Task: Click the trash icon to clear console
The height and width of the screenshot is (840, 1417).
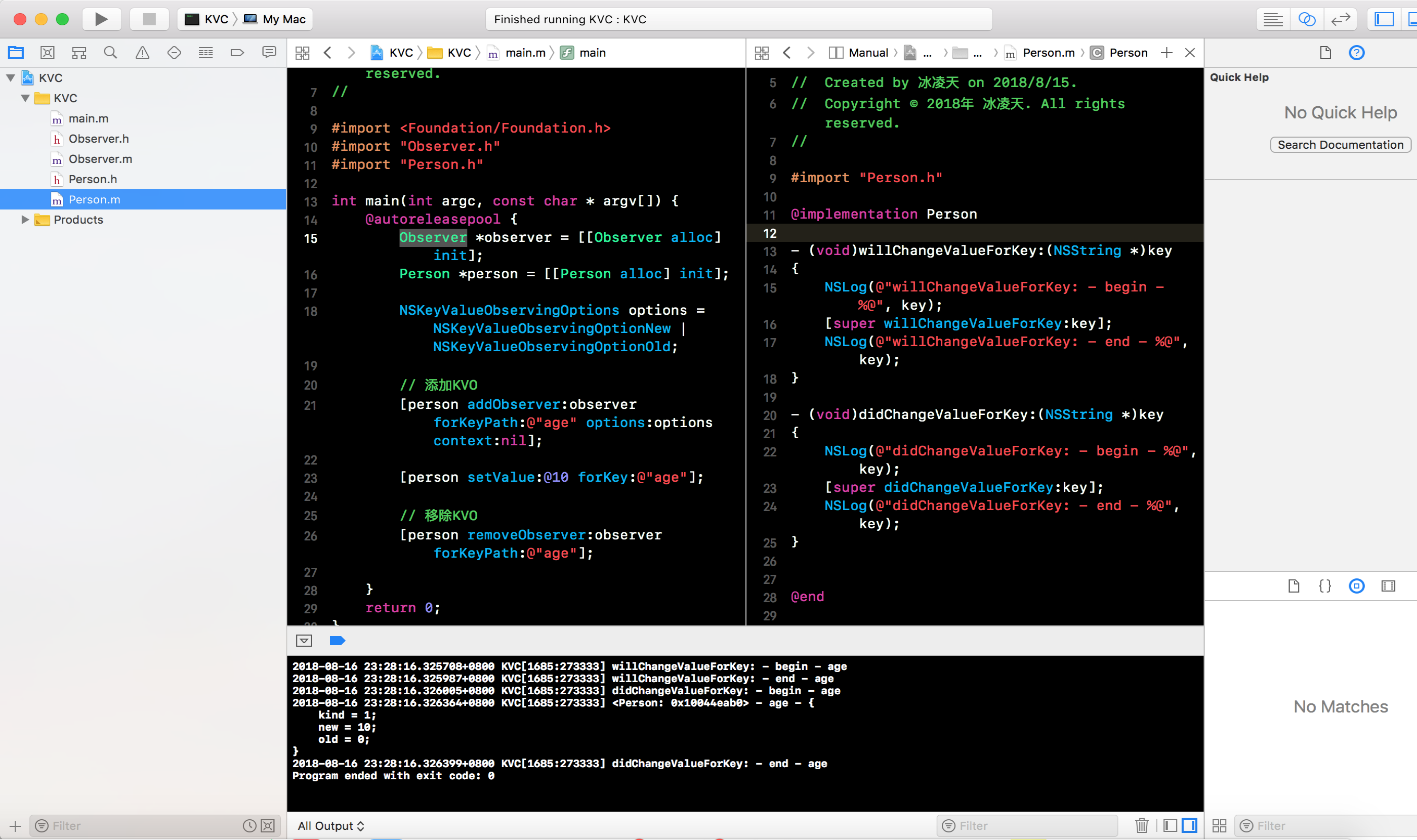Action: pos(1141,825)
